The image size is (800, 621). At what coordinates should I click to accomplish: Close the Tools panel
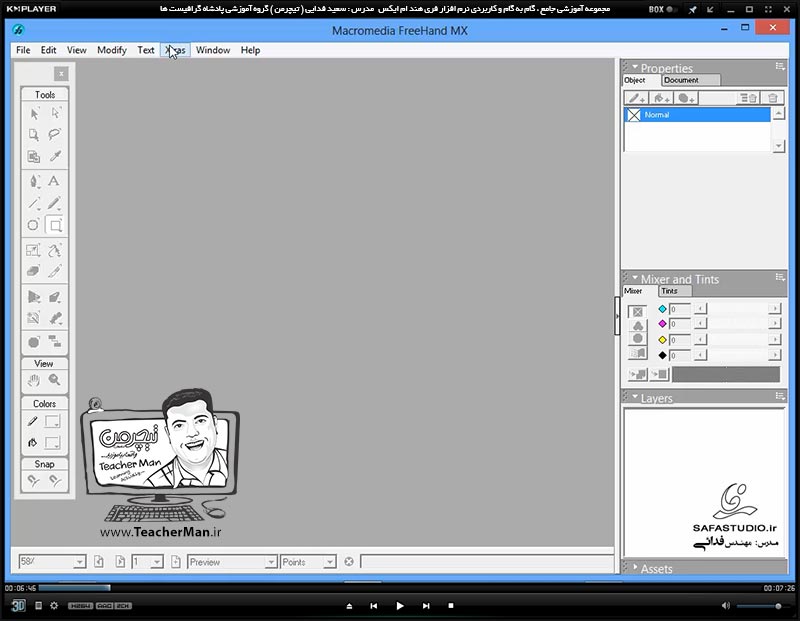(61, 74)
